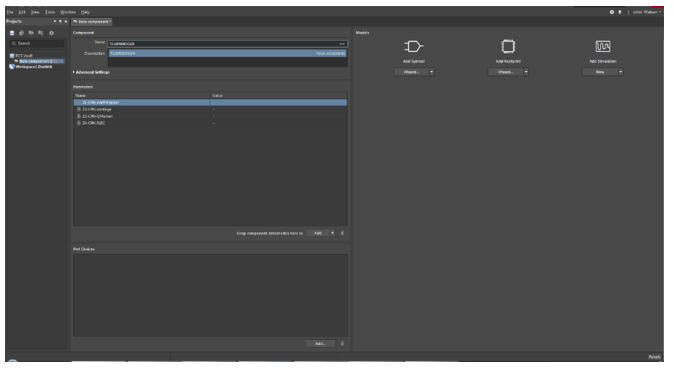
Task: Open the dropdown arrow beside Add Symbol Wizard
Action: point(432,72)
